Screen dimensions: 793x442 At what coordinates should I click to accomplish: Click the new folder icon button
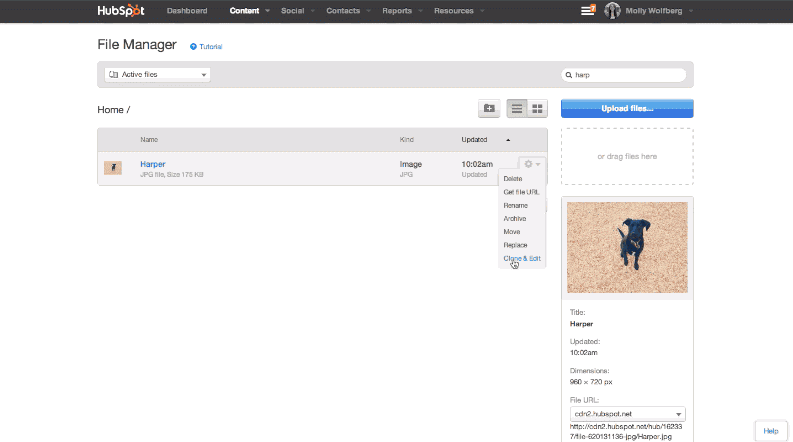(489, 108)
